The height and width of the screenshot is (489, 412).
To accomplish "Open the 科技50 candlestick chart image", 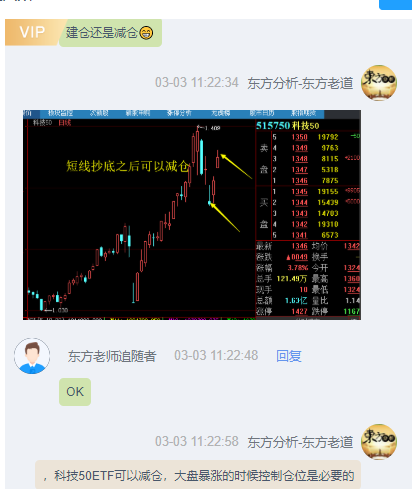I will pos(192,215).
